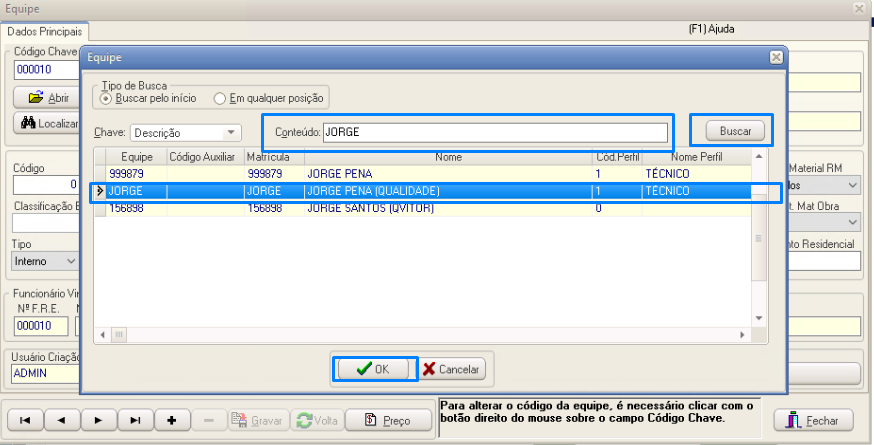Open the Material RM dropdown
874x445 pixels.
point(852,186)
